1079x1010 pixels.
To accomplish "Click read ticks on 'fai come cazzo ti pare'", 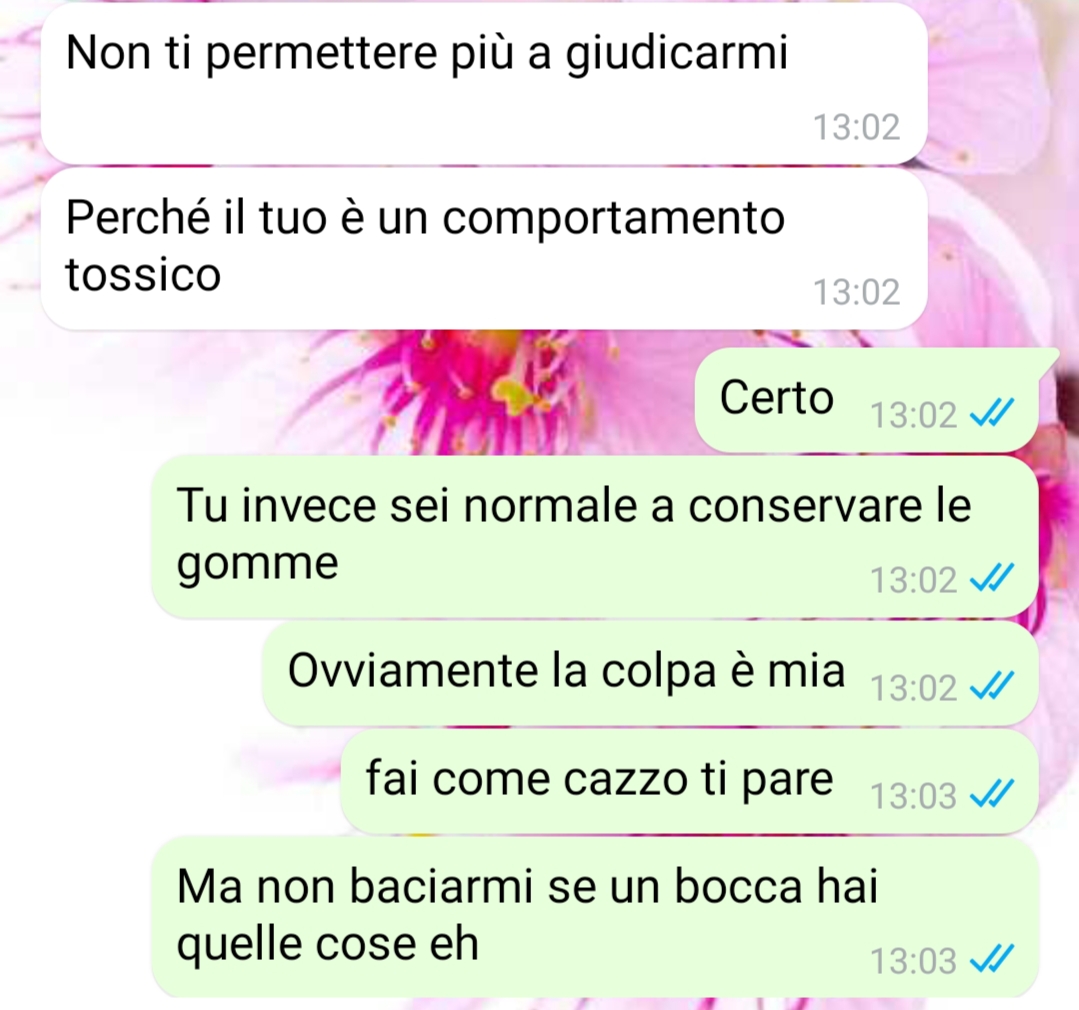I will pos(991,795).
